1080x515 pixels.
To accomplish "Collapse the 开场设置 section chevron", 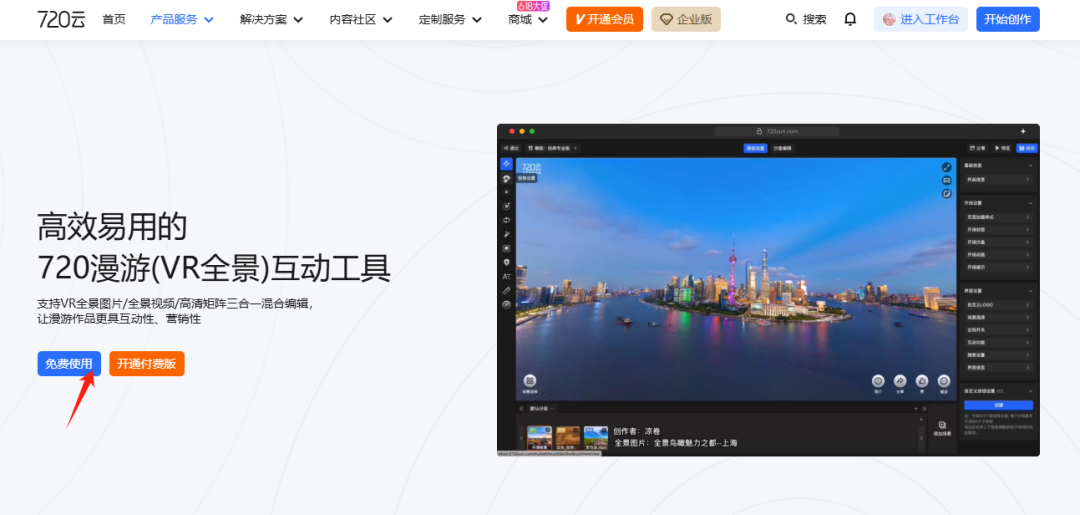I will tap(1030, 204).
